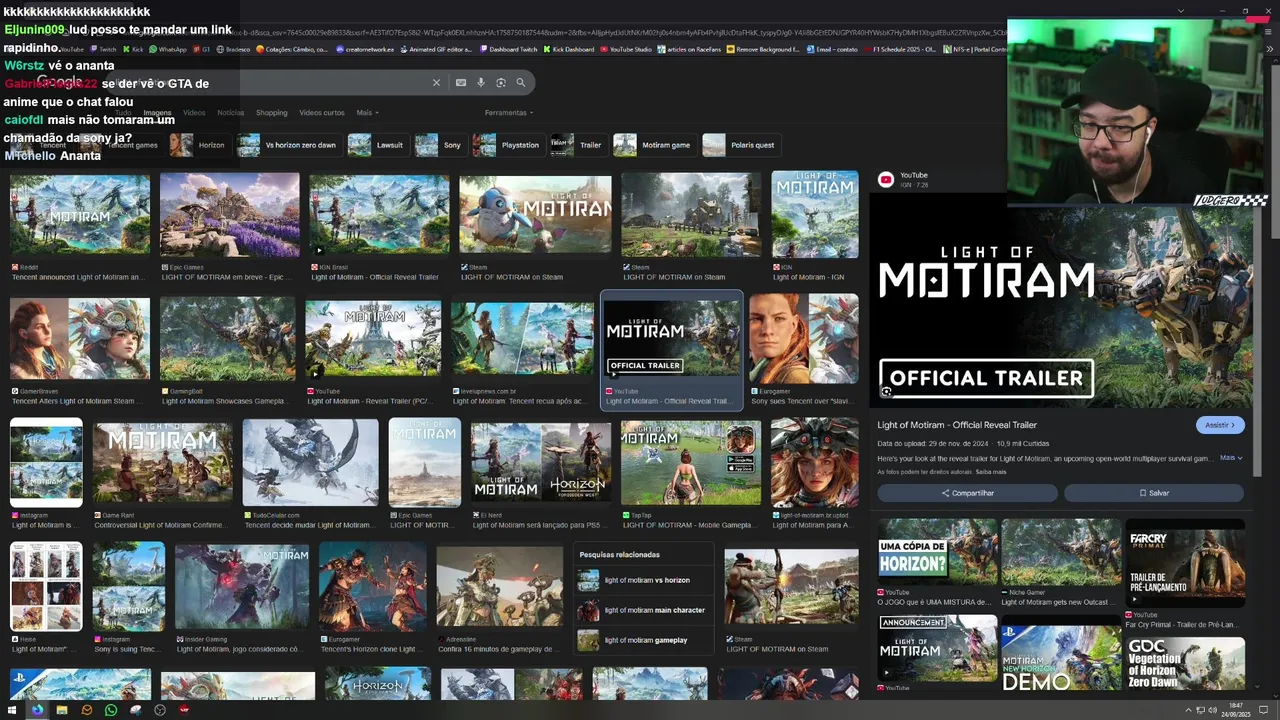Image resolution: width=1280 pixels, height=720 pixels.
Task: Open Reddit result Tencent announced Light of Motiram
Action: pyautogui.click(x=80, y=277)
